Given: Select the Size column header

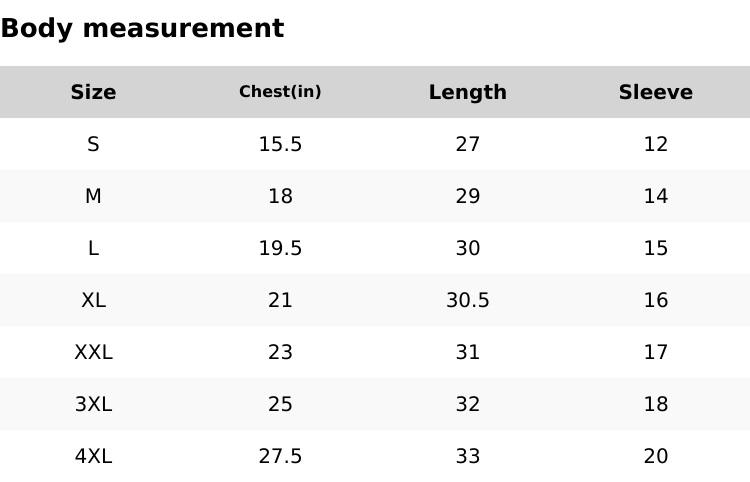Looking at the screenshot, I should pos(93,92).
